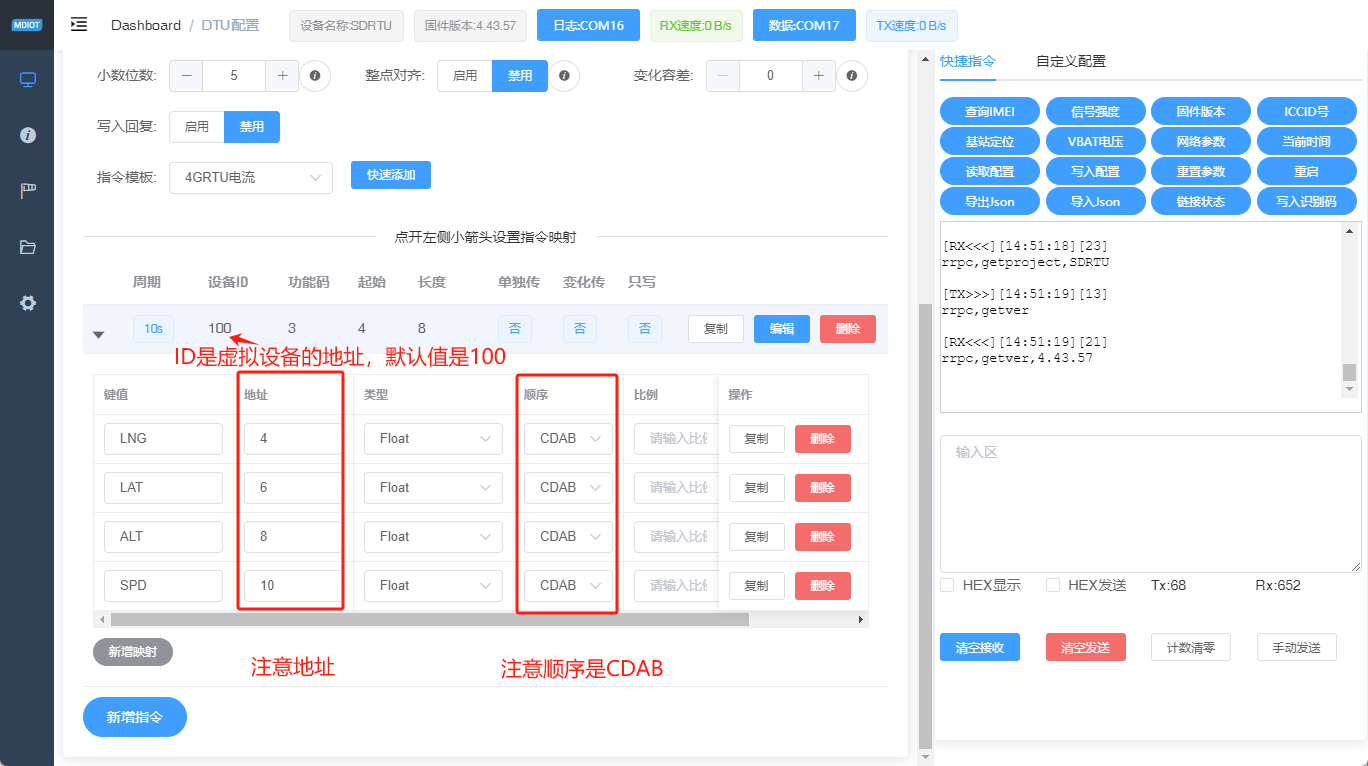Increase 变化容差 with plus button
The image size is (1368, 766).
click(819, 76)
